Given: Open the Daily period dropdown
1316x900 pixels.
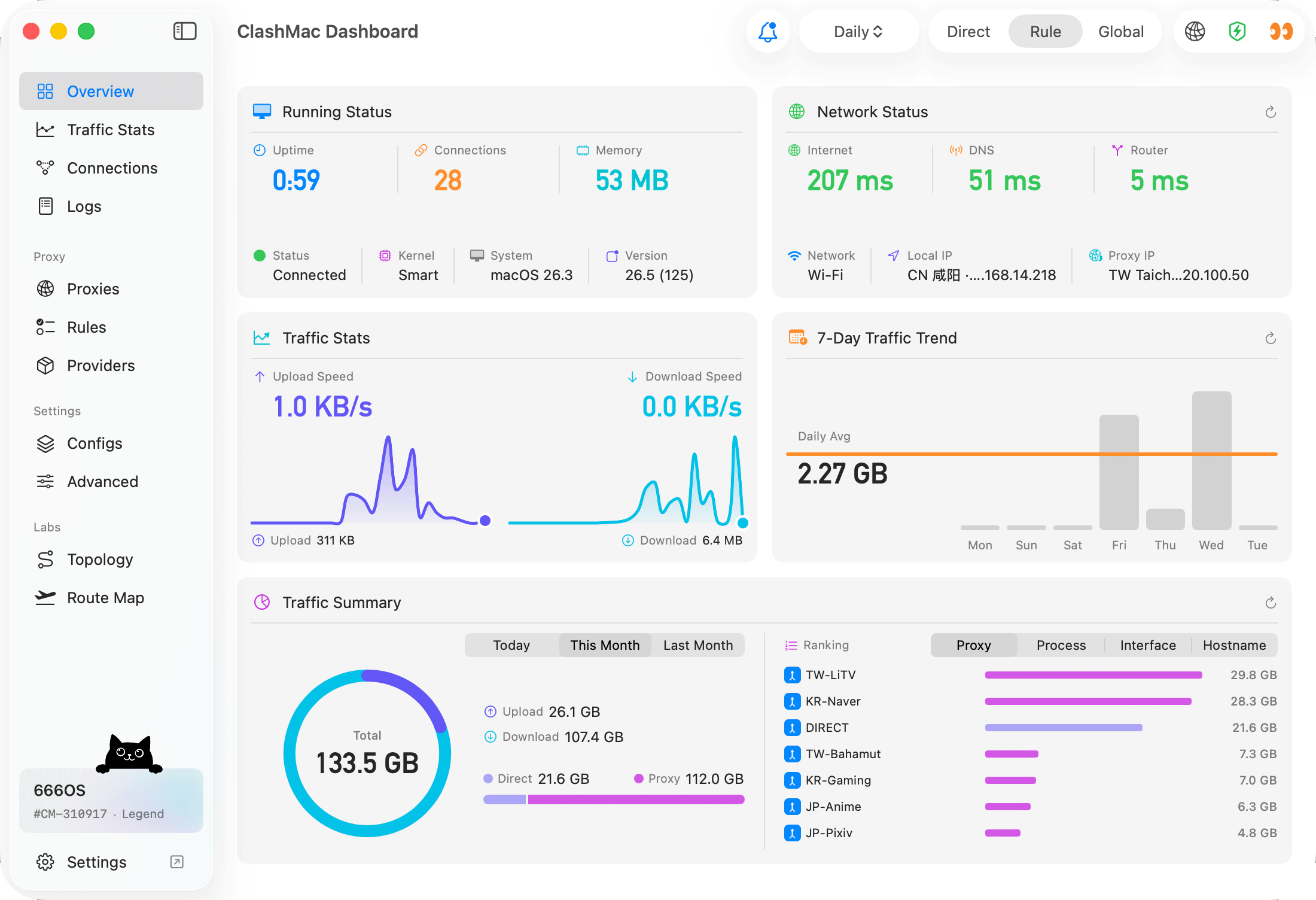Looking at the screenshot, I should pos(858,32).
